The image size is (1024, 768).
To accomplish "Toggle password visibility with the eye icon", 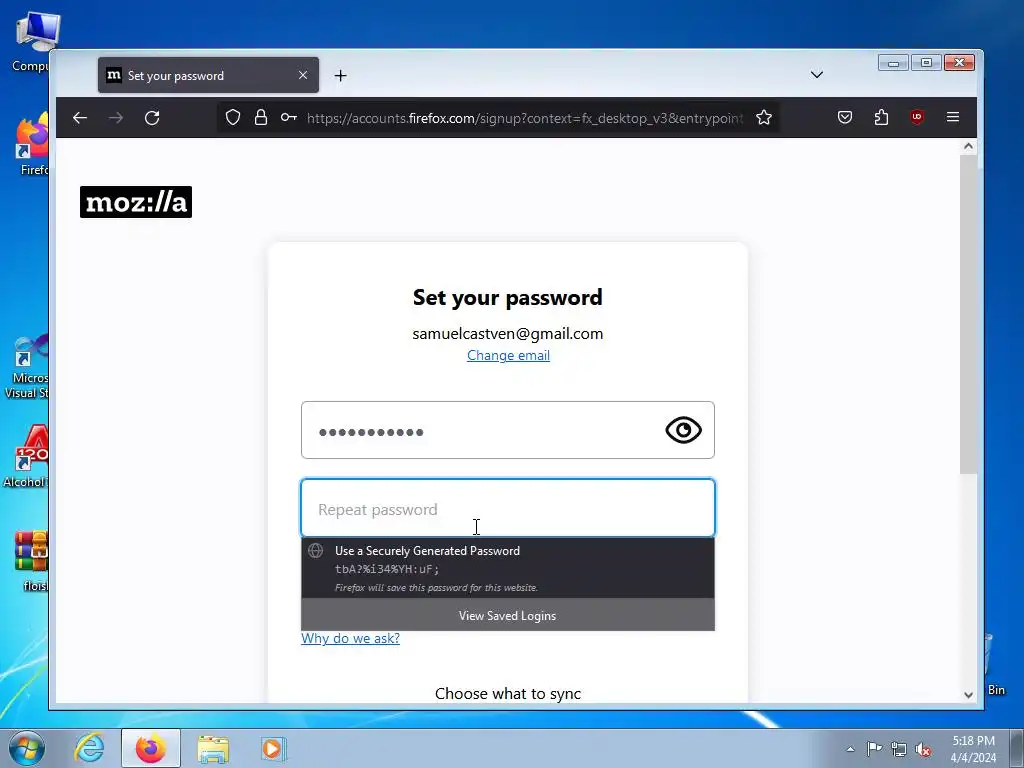I will (x=683, y=430).
